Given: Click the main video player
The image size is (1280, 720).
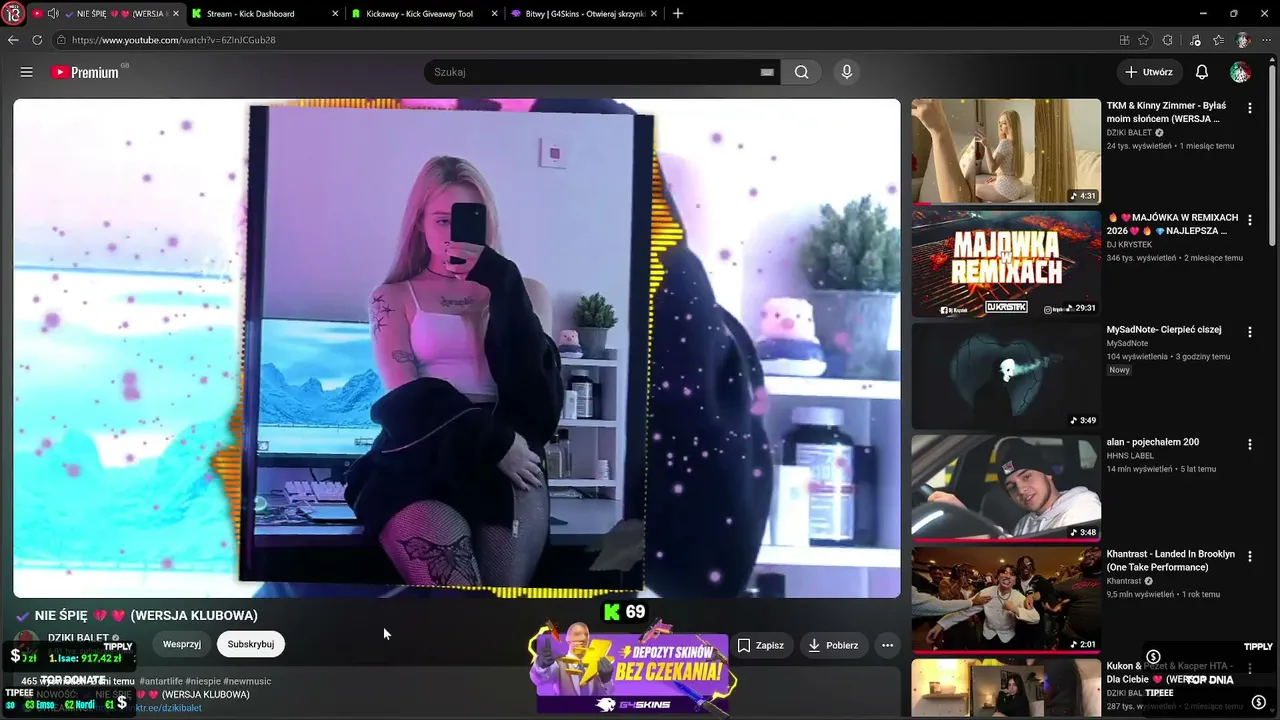Looking at the screenshot, I should pyautogui.click(x=457, y=348).
